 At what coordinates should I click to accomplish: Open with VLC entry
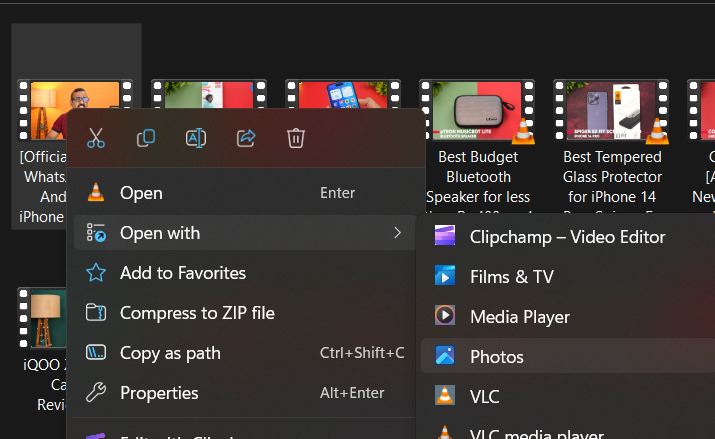point(568,396)
